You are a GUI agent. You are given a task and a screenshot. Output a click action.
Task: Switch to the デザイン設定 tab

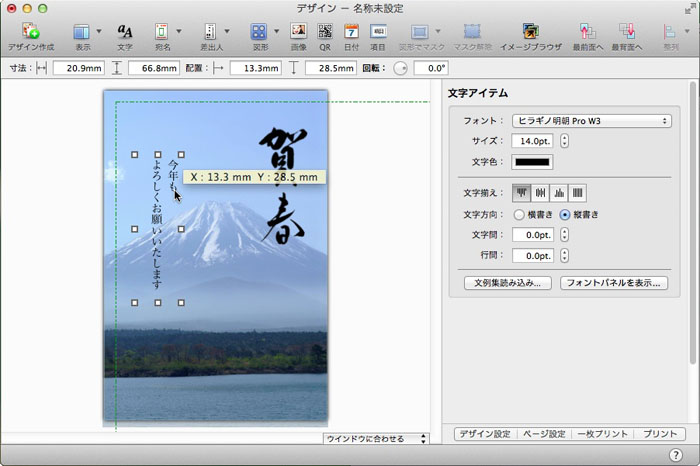click(x=485, y=434)
